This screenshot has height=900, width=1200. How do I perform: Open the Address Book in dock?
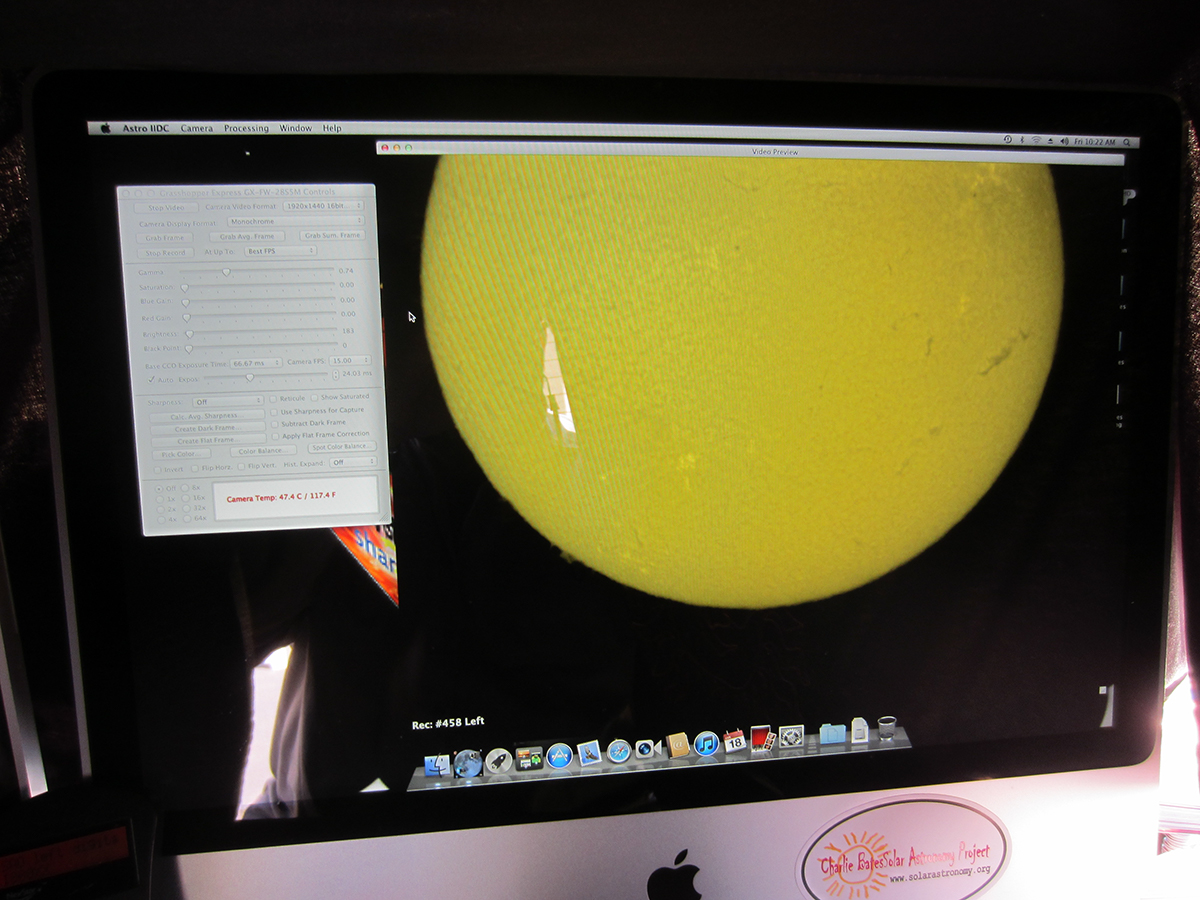tap(677, 744)
